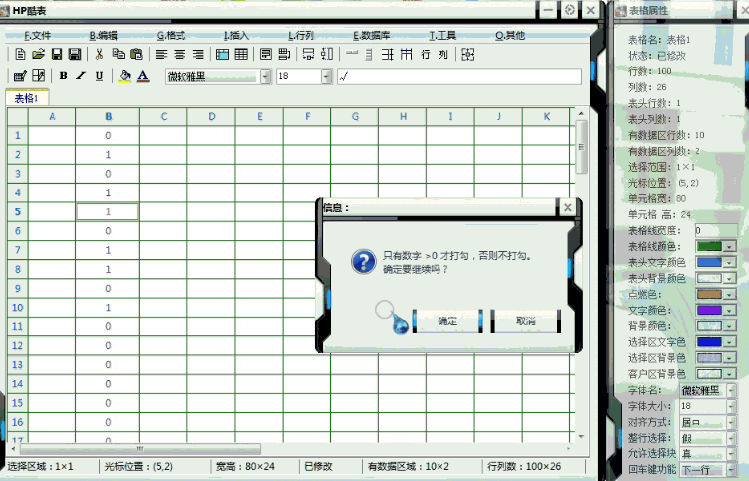Close the 信息 dialog with its X
This screenshot has width=749, height=481.
(567, 207)
